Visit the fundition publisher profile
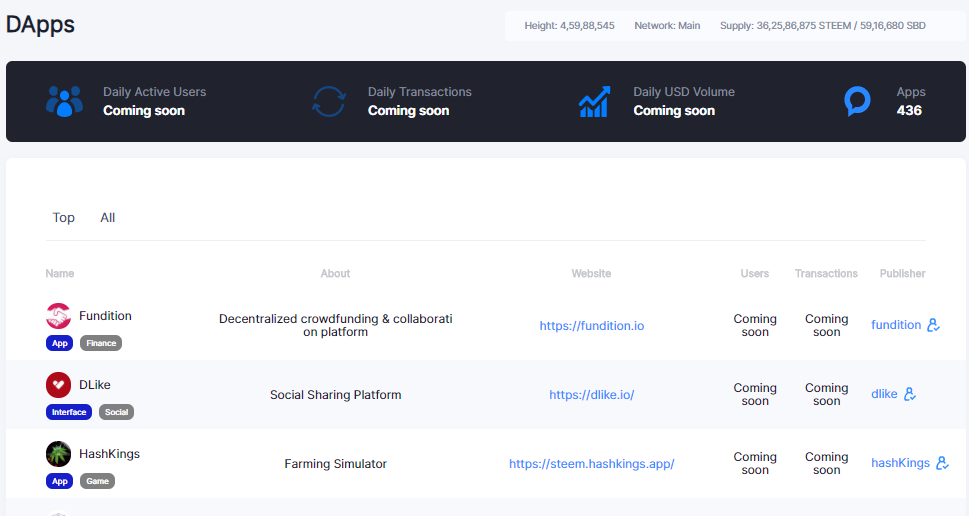 coord(896,325)
